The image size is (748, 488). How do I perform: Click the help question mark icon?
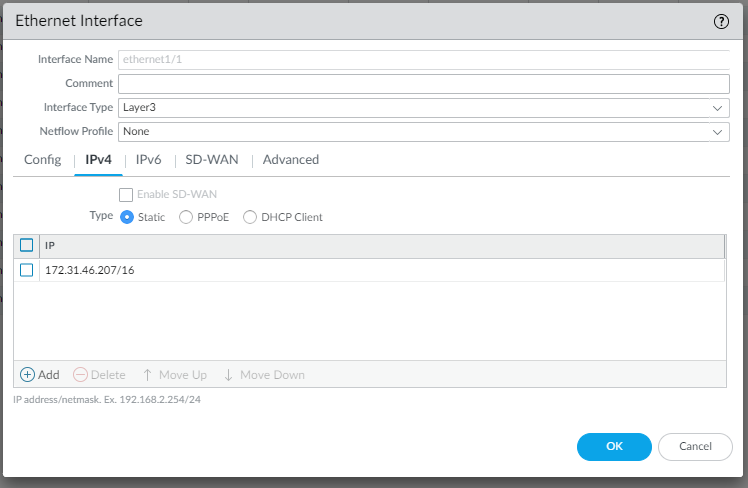(721, 21)
